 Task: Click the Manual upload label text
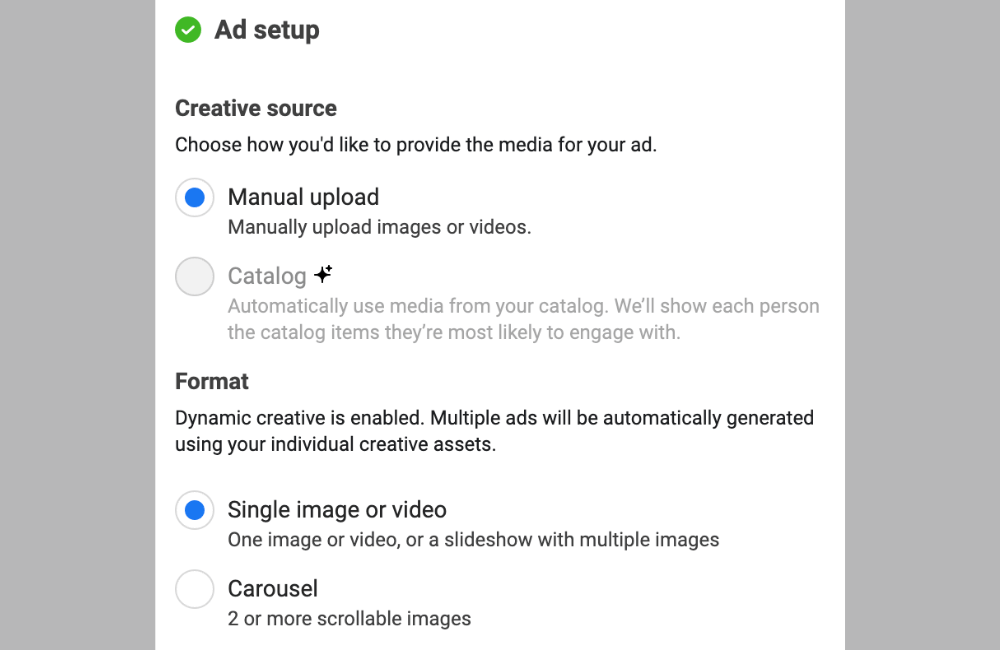tap(303, 197)
